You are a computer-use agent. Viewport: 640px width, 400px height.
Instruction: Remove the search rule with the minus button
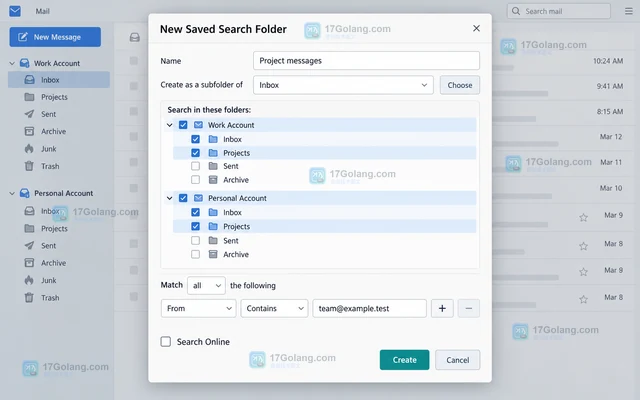469,309
